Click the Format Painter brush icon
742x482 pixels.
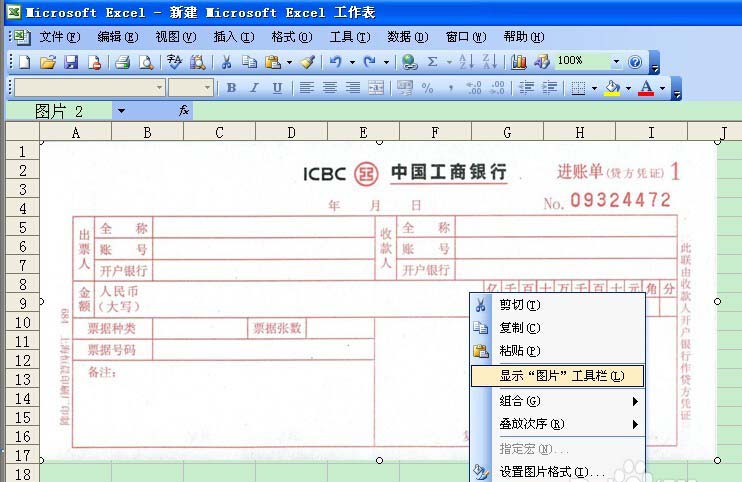pyautogui.click(x=308, y=62)
